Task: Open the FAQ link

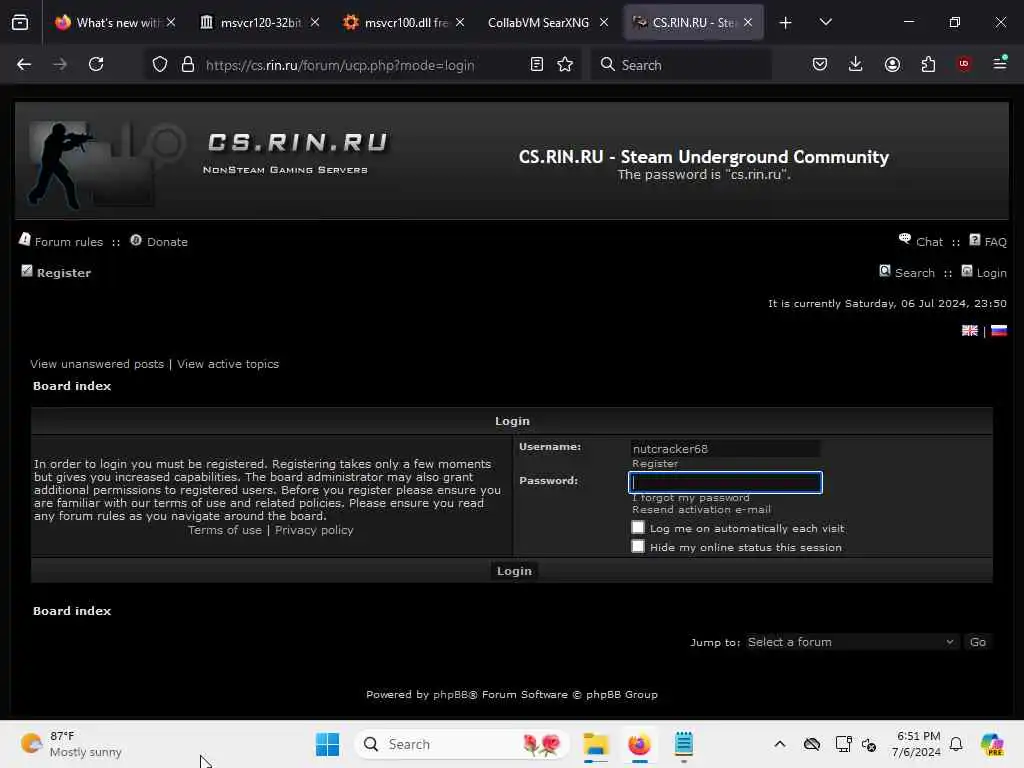Action: (x=995, y=242)
